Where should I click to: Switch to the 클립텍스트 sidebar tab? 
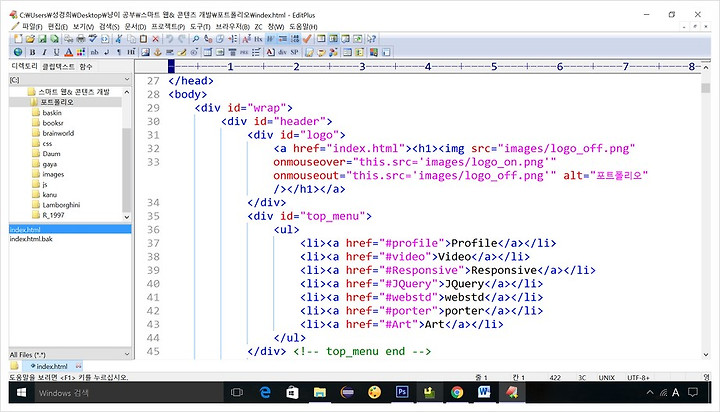pyautogui.click(x=58, y=67)
